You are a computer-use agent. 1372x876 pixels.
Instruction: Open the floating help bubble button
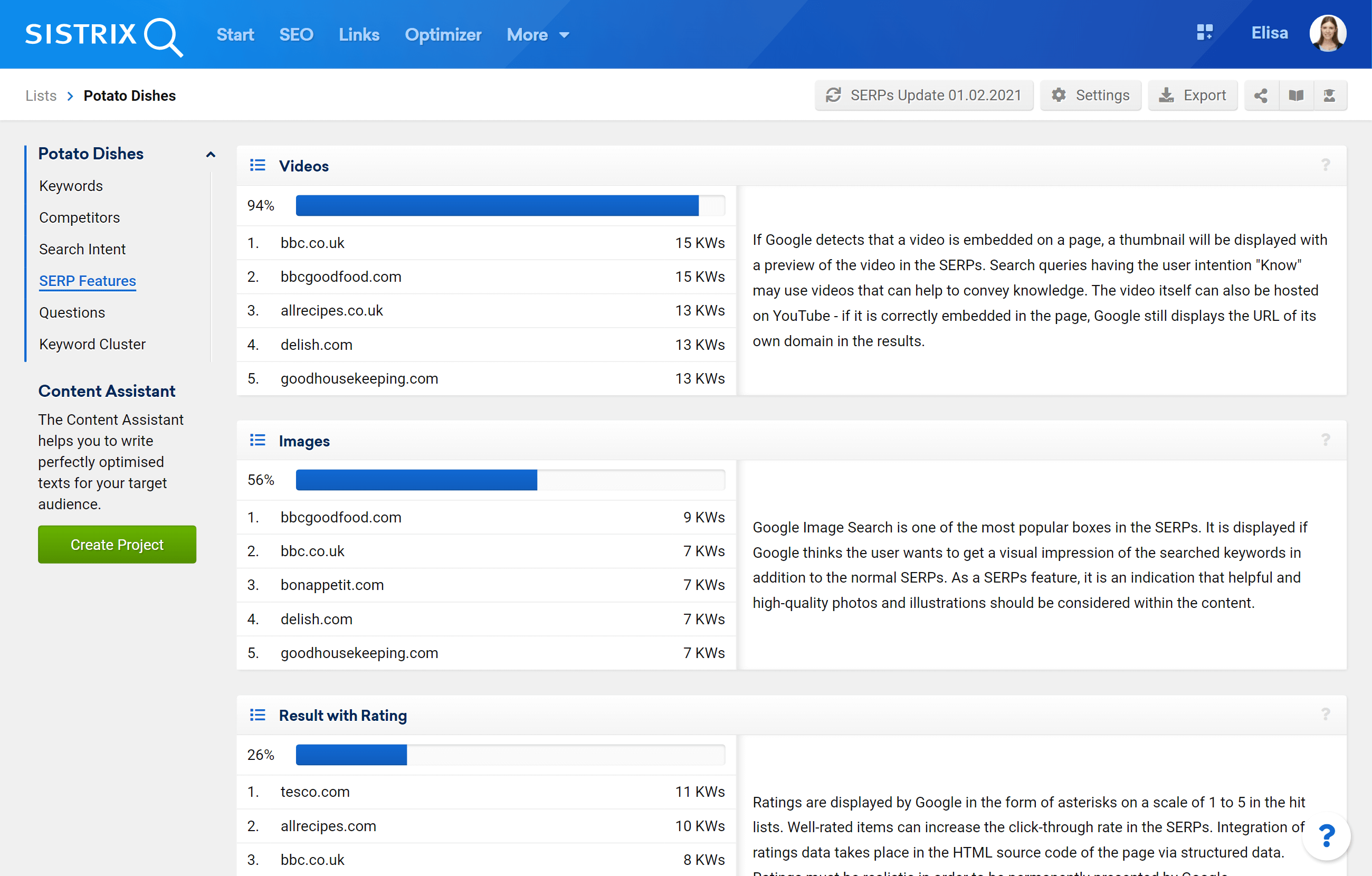(x=1327, y=836)
